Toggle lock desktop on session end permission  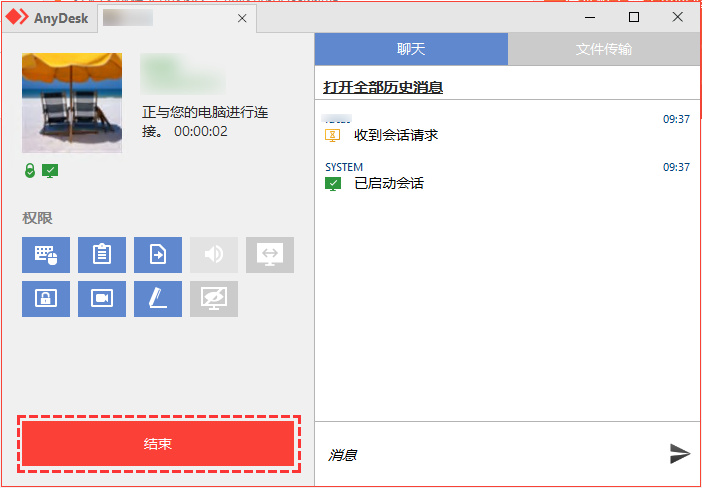point(46,299)
